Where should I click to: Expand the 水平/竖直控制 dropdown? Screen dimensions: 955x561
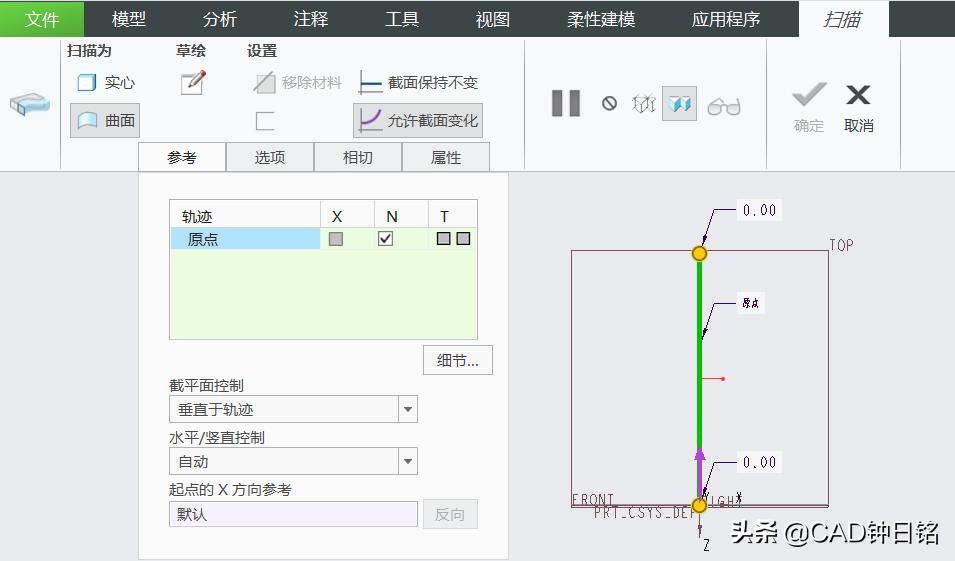coord(407,461)
